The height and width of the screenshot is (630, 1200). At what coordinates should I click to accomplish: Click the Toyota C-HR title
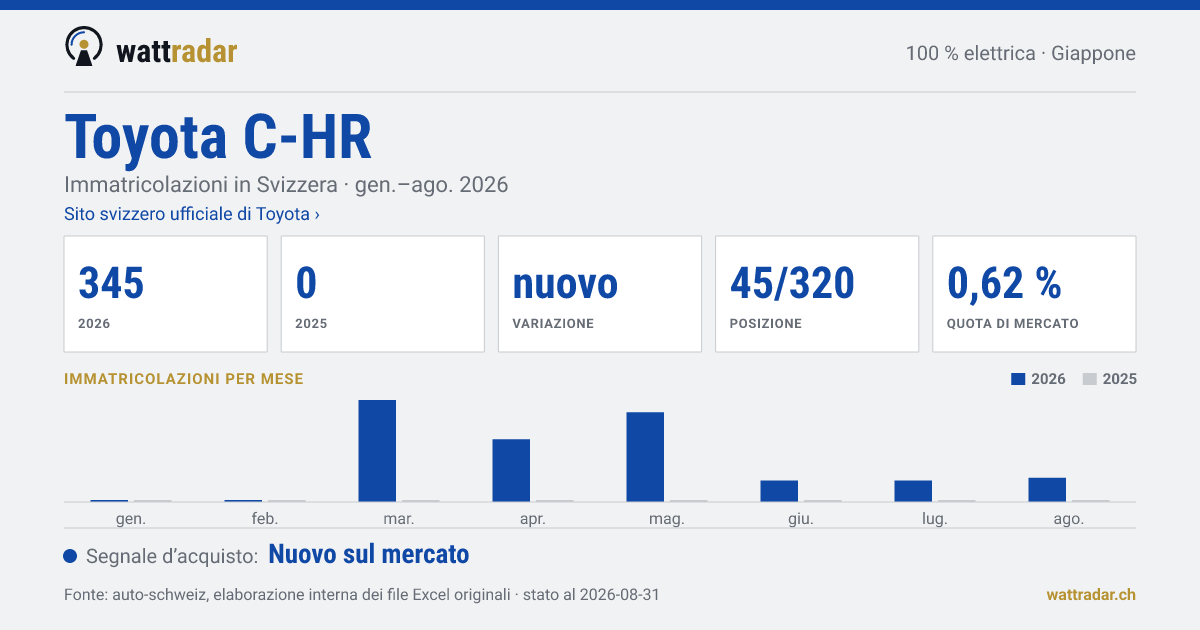(x=218, y=137)
